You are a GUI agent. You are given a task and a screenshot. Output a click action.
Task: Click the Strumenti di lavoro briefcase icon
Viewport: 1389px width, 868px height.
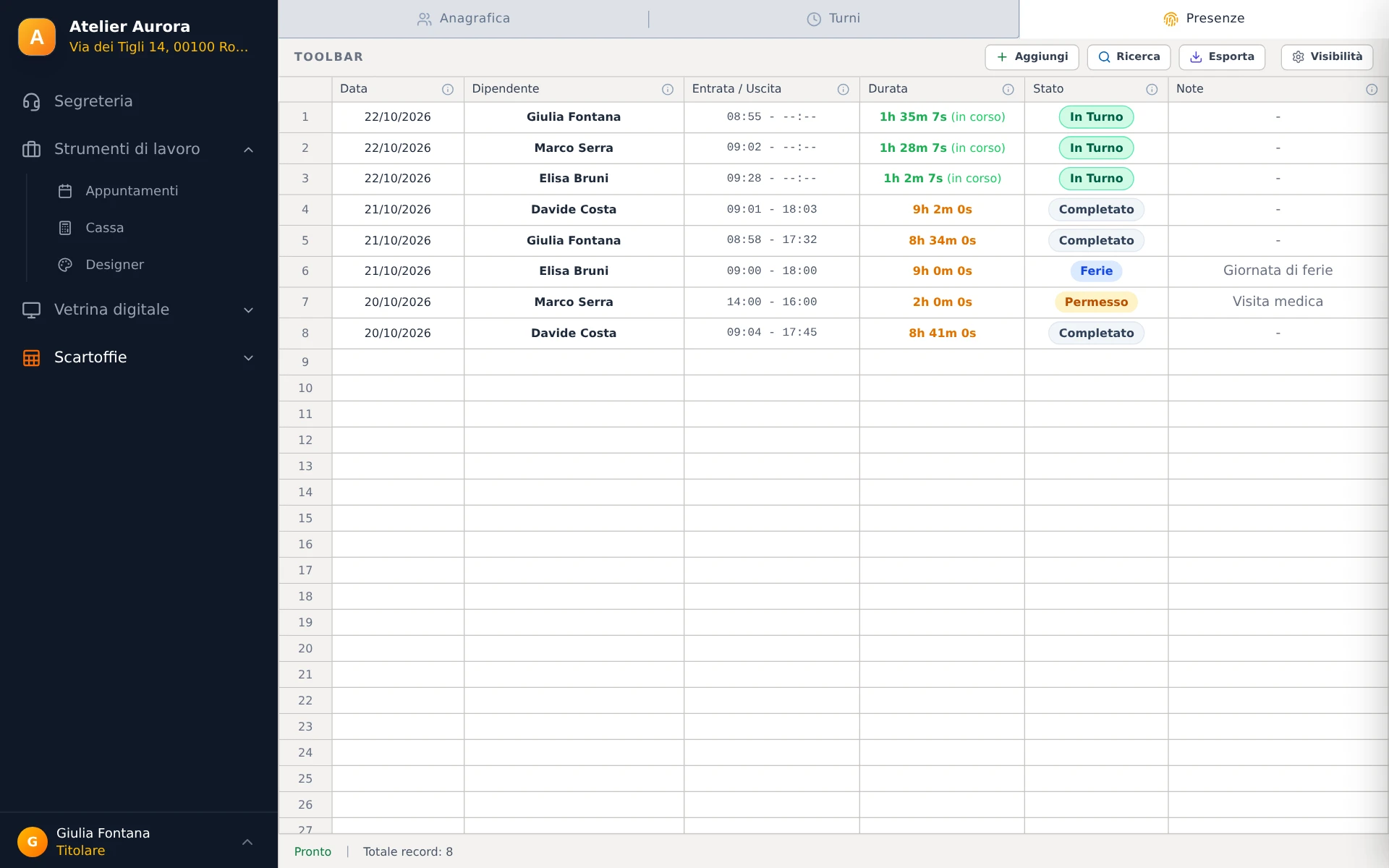coord(31,149)
